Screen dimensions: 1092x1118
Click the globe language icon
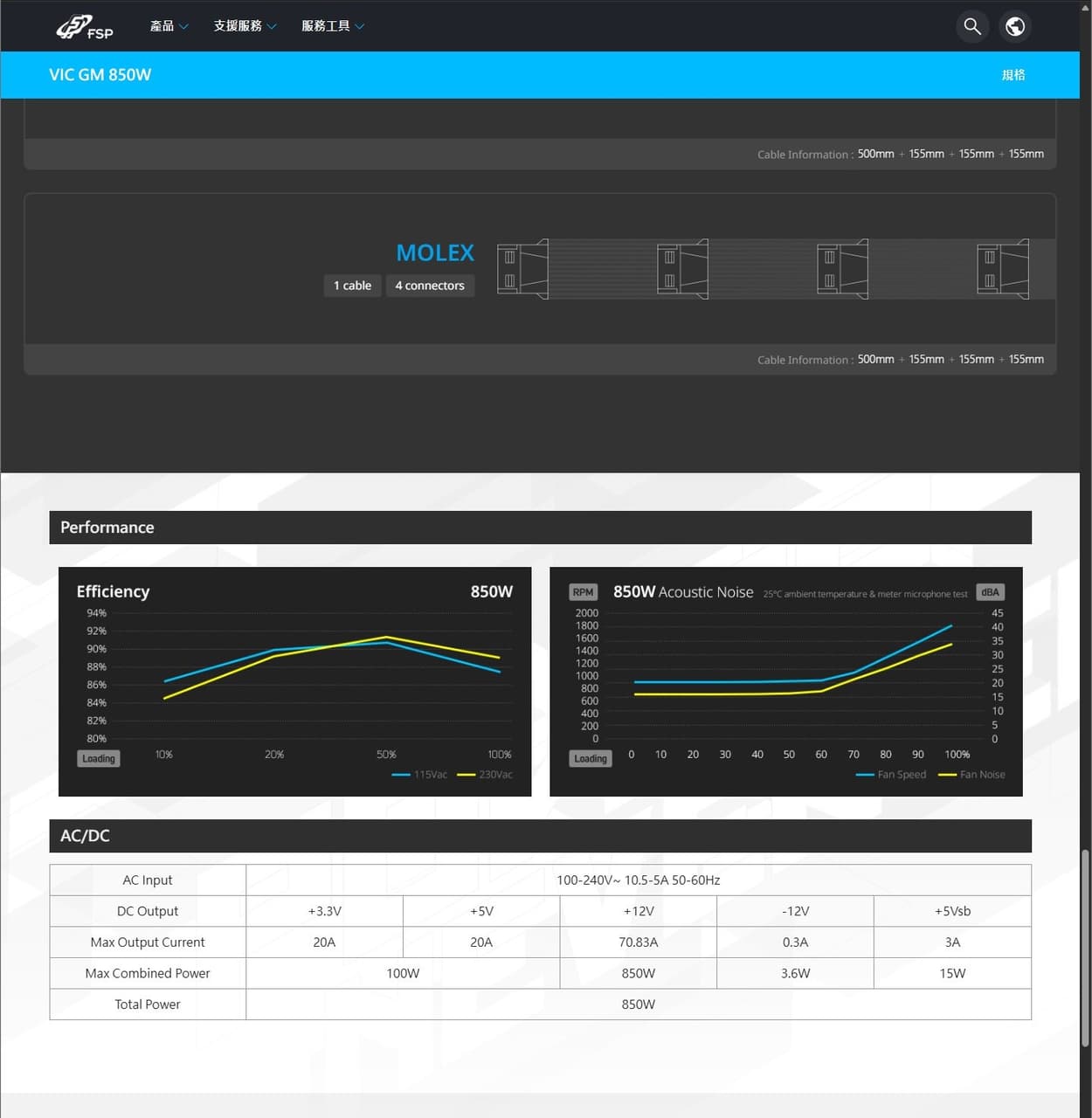(x=1015, y=26)
